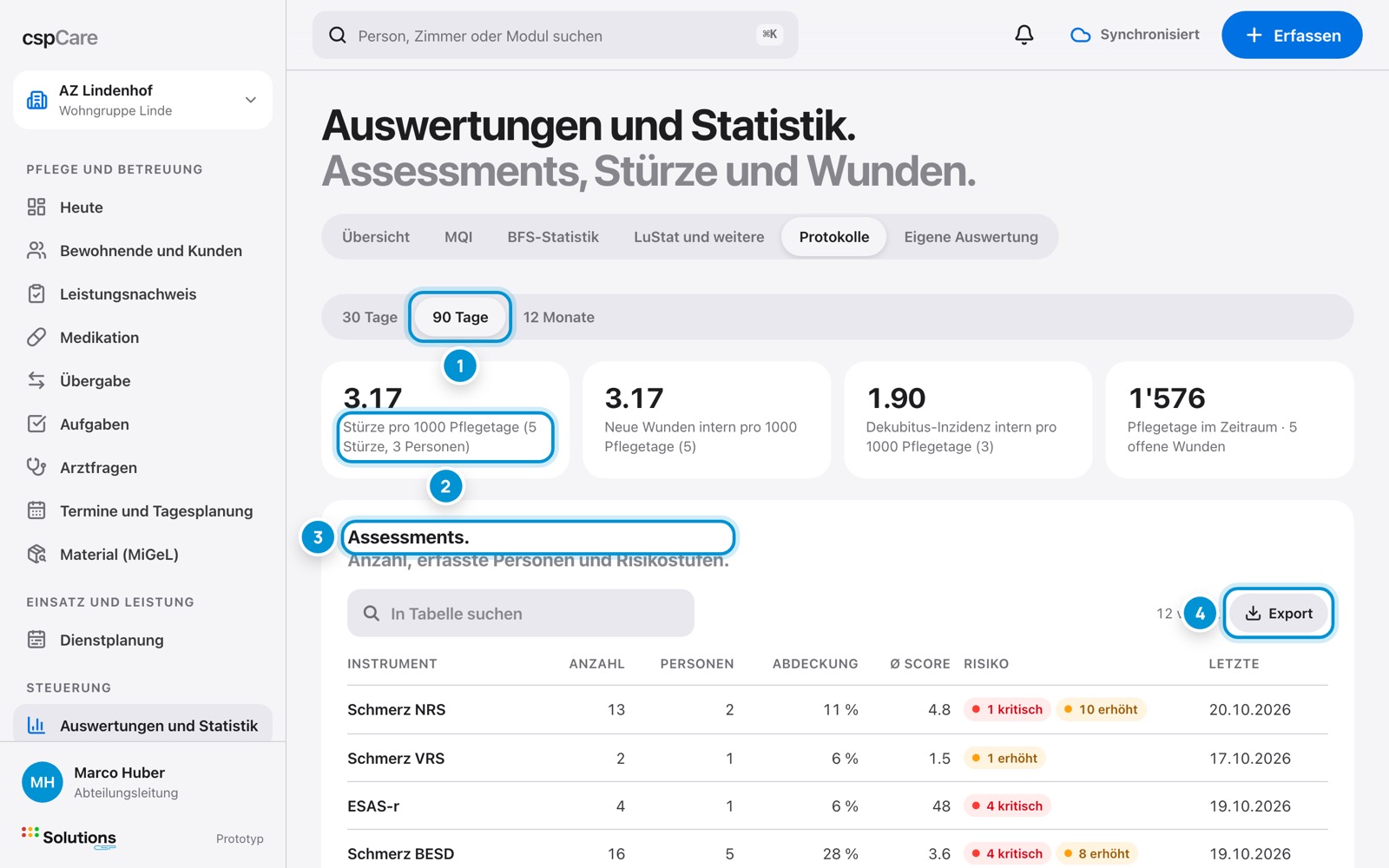Switch to the MQI tab

click(458, 237)
